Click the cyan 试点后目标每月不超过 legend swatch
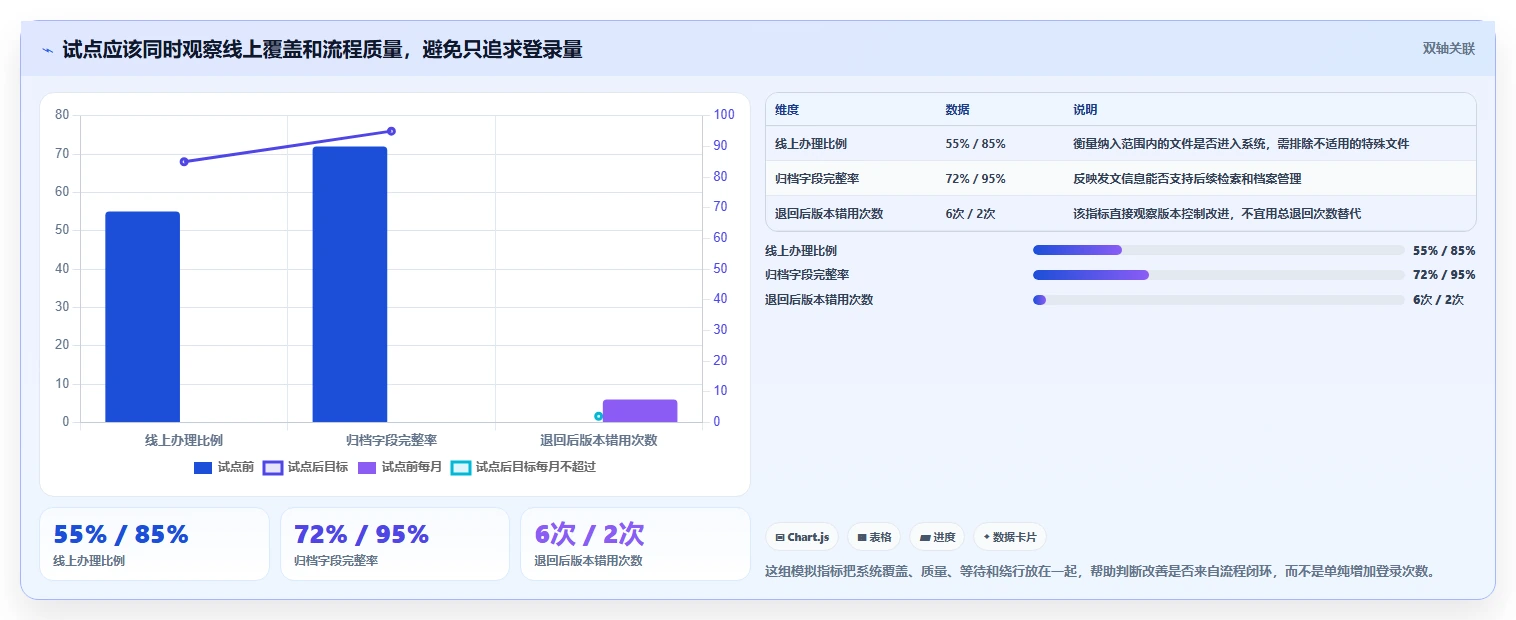The height and width of the screenshot is (620, 1516). point(460,467)
